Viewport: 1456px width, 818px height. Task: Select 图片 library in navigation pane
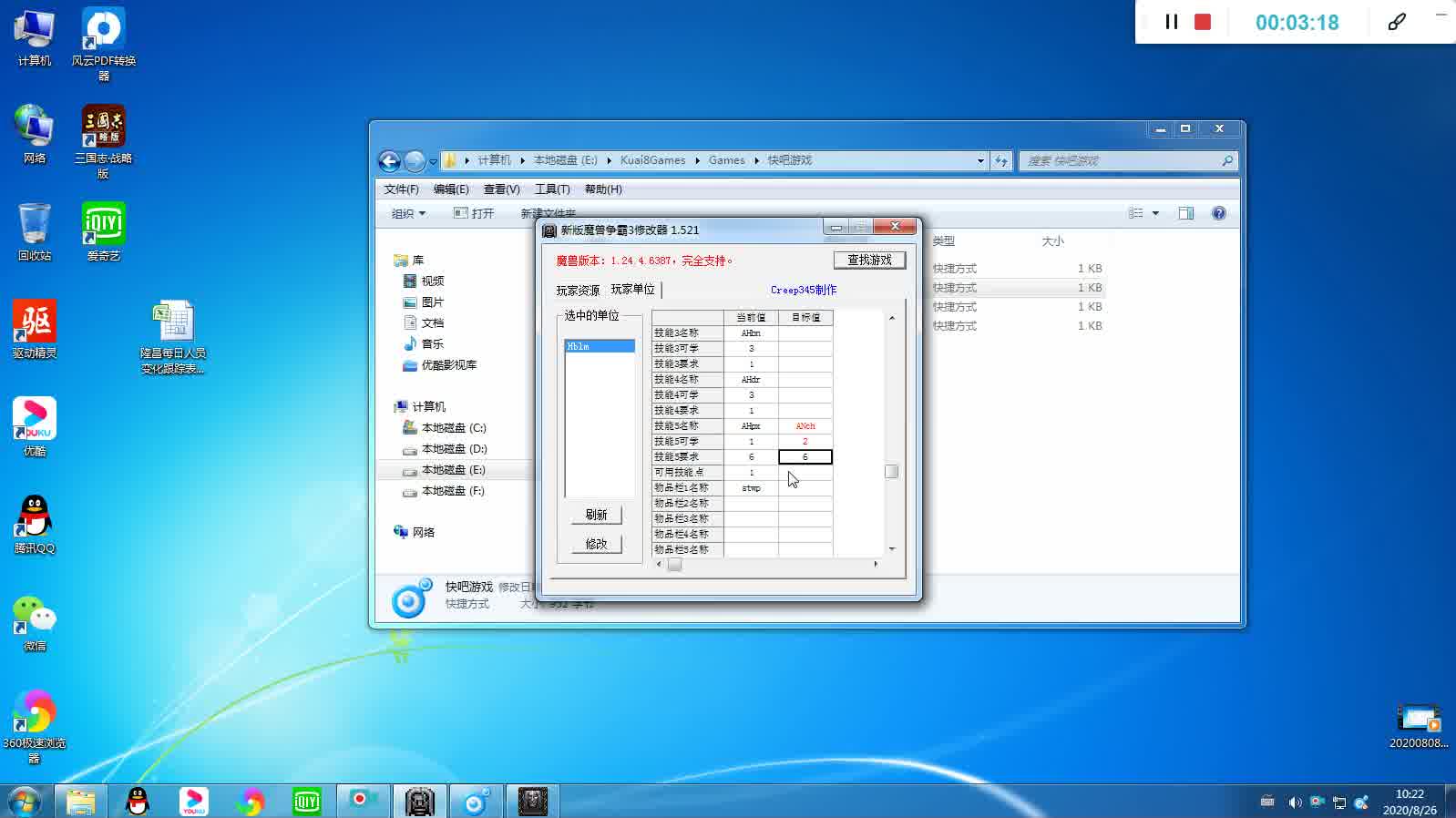pos(424,302)
